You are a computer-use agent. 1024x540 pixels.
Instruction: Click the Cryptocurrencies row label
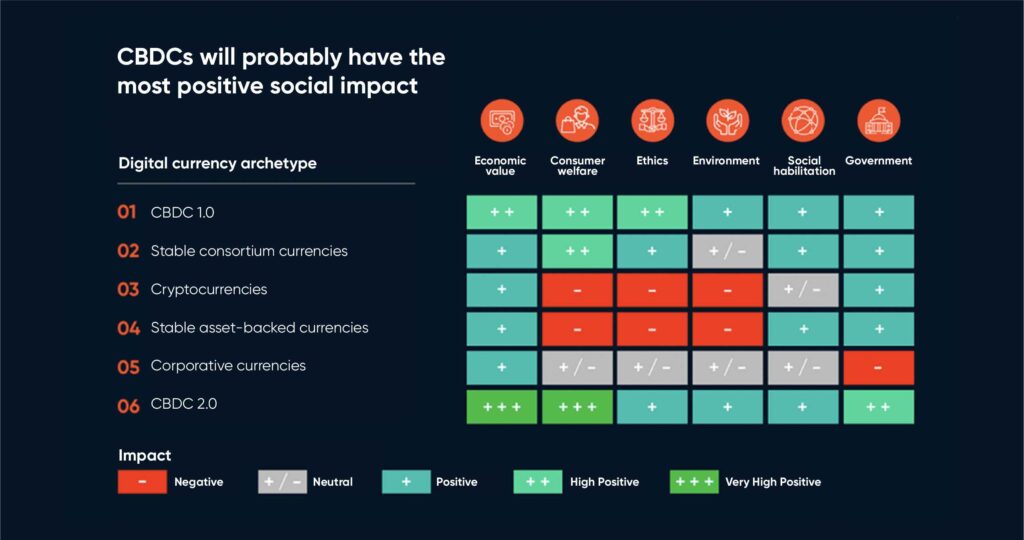(x=209, y=290)
